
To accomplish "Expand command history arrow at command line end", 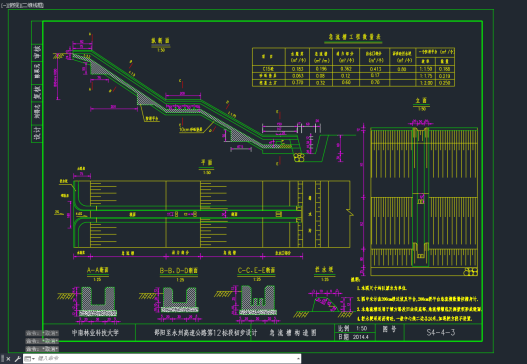I will [298, 359].
